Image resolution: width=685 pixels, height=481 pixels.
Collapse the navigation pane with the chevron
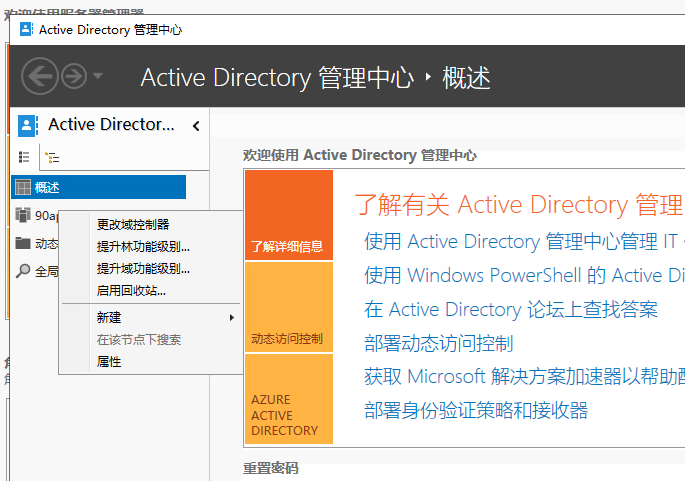(196, 126)
